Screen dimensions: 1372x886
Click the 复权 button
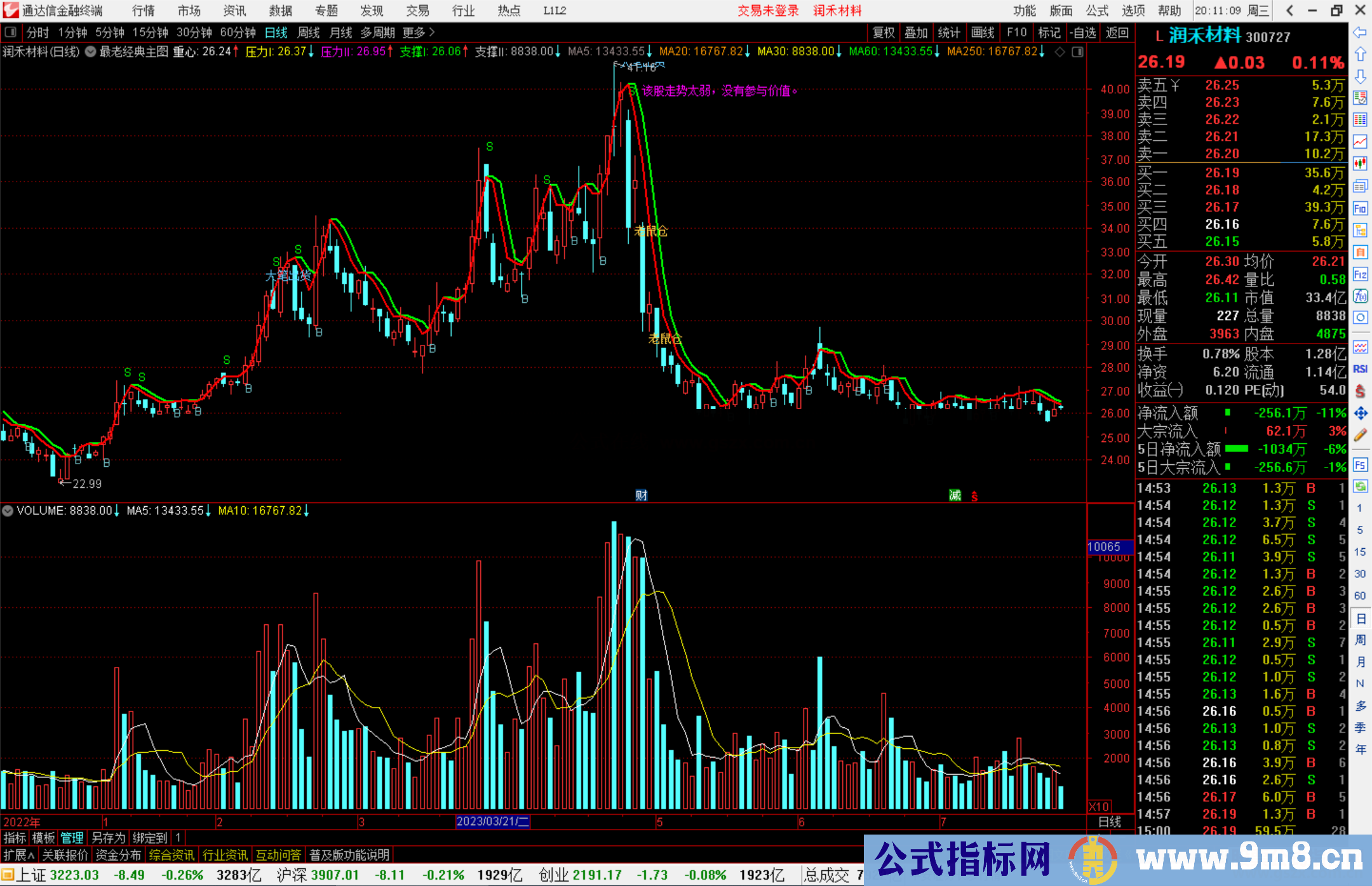pyautogui.click(x=883, y=32)
